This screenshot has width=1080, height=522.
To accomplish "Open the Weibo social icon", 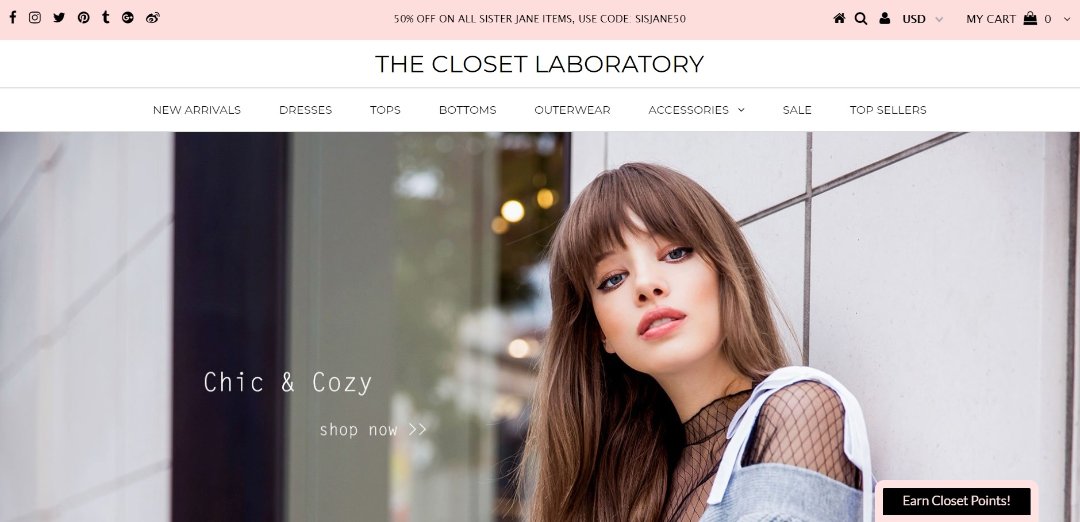I will pyautogui.click(x=153, y=18).
